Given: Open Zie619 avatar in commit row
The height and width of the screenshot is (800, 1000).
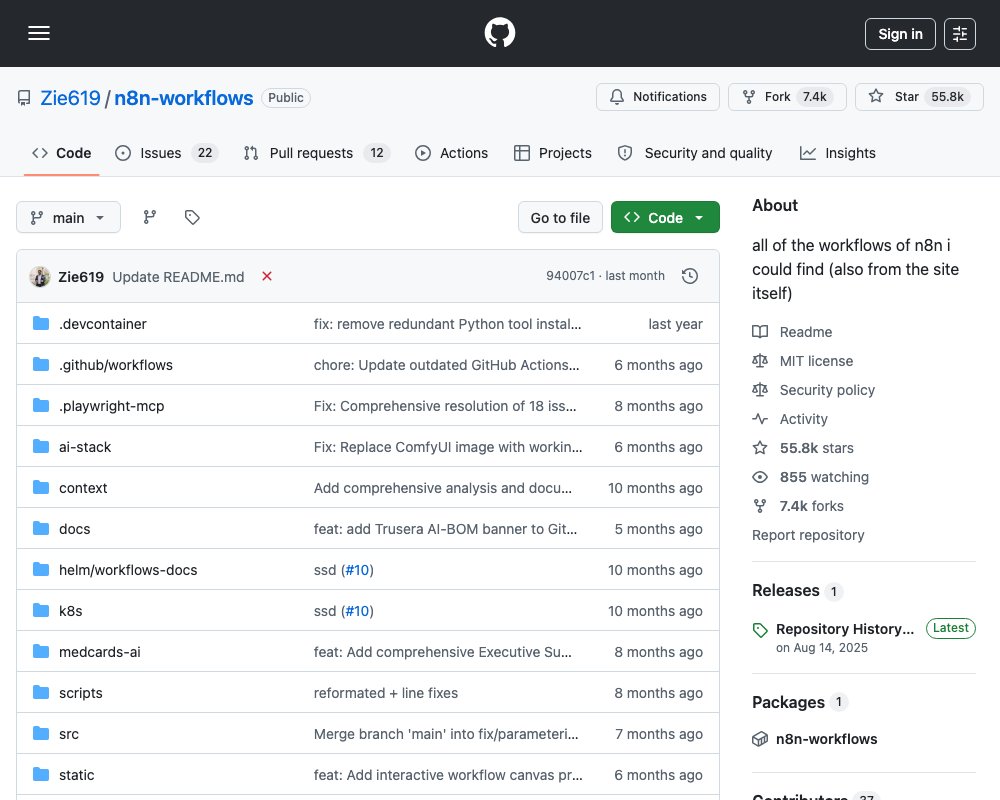Looking at the screenshot, I should click(x=40, y=277).
